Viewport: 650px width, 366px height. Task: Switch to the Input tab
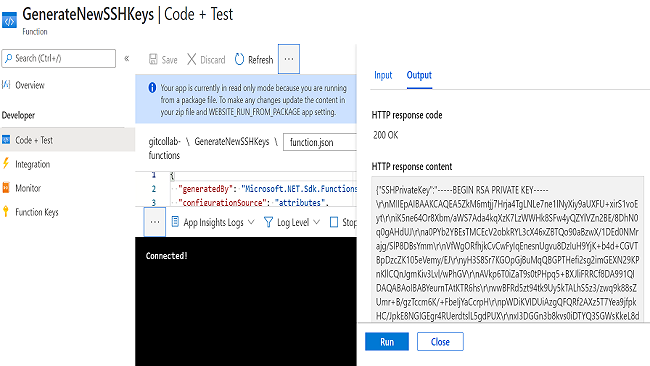[383, 75]
